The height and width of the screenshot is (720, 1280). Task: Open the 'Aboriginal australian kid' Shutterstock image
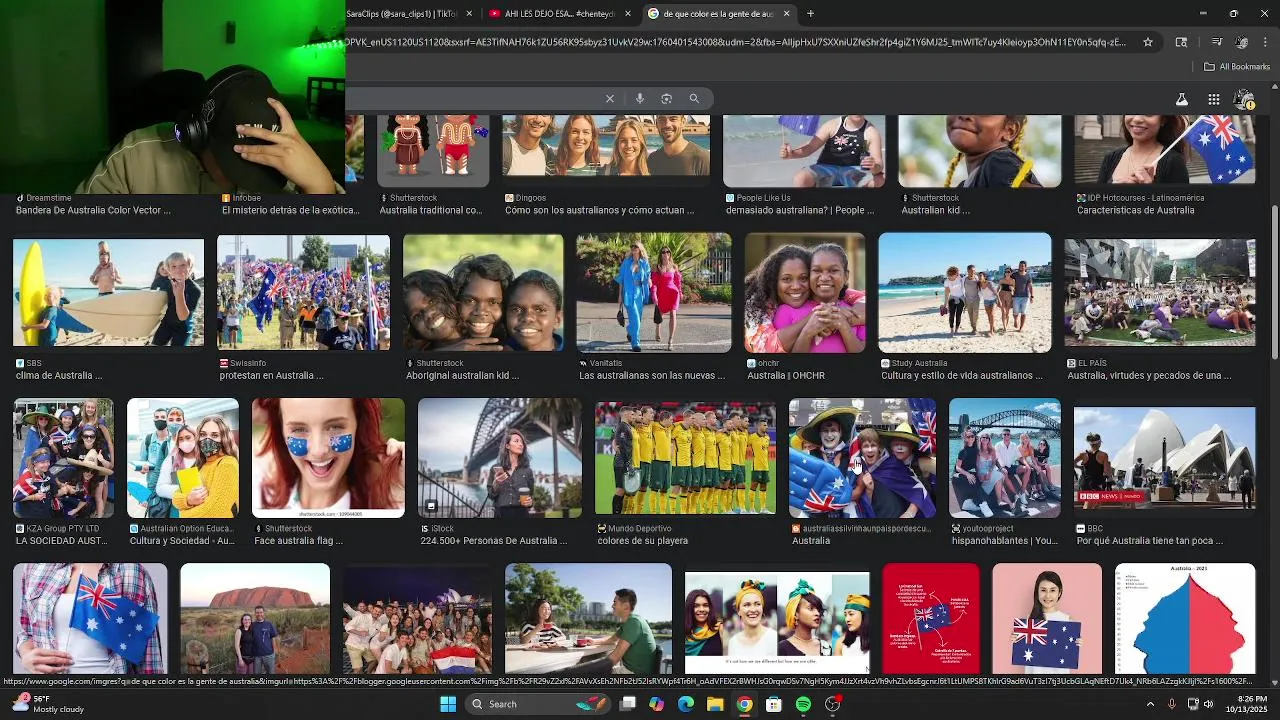pos(483,292)
